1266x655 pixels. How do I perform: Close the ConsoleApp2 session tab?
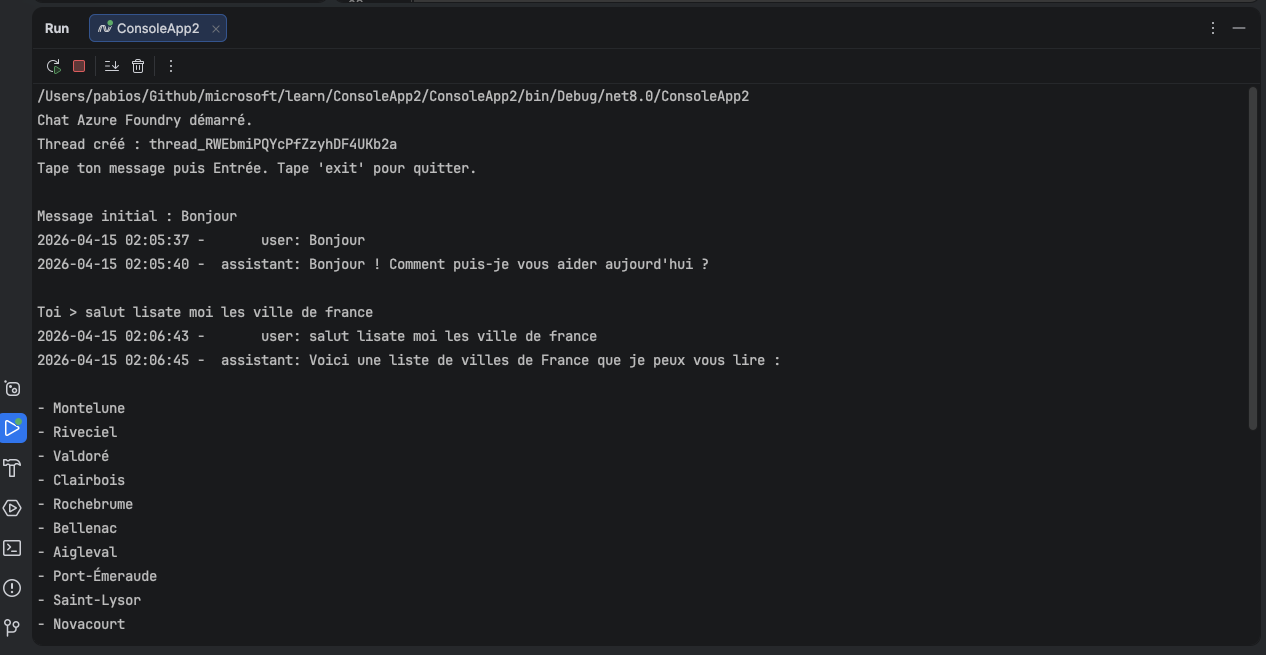(x=215, y=28)
